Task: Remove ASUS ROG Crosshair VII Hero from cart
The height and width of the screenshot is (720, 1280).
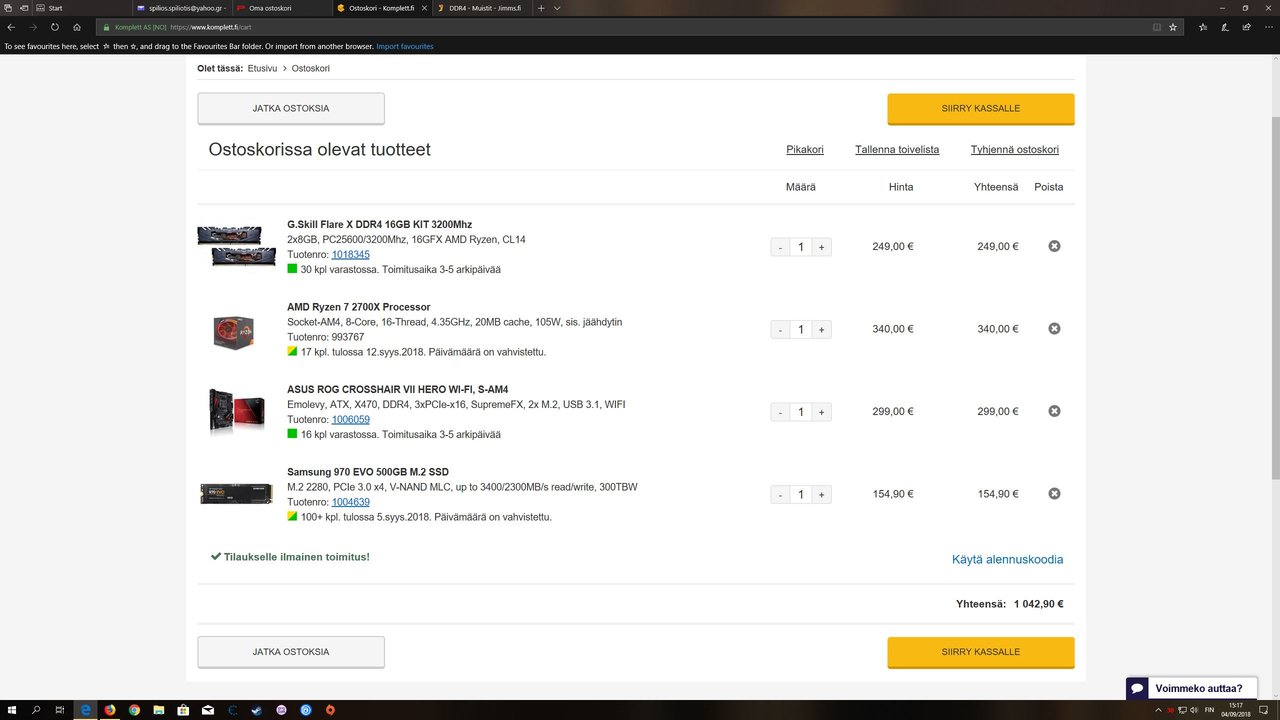Action: pos(1054,411)
